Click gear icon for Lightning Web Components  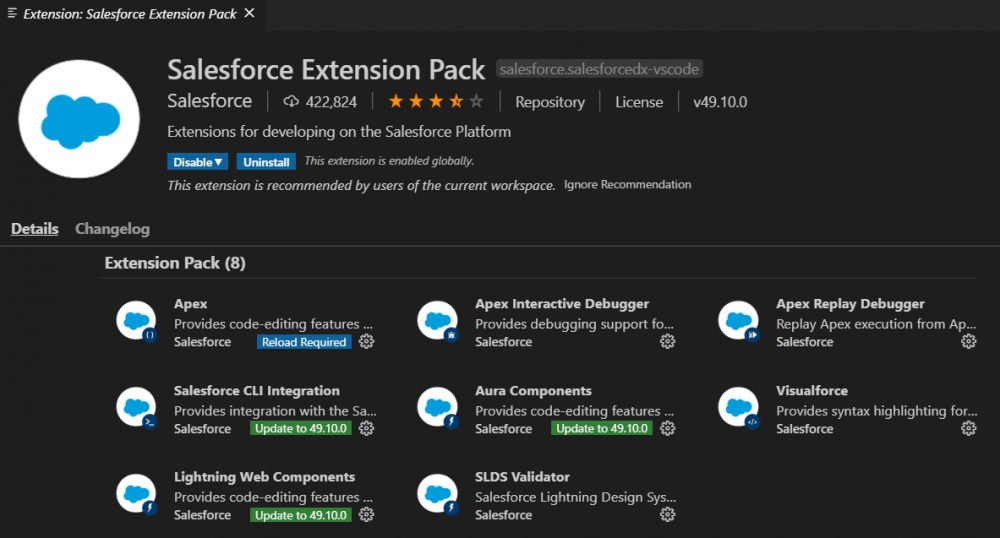tap(366, 515)
